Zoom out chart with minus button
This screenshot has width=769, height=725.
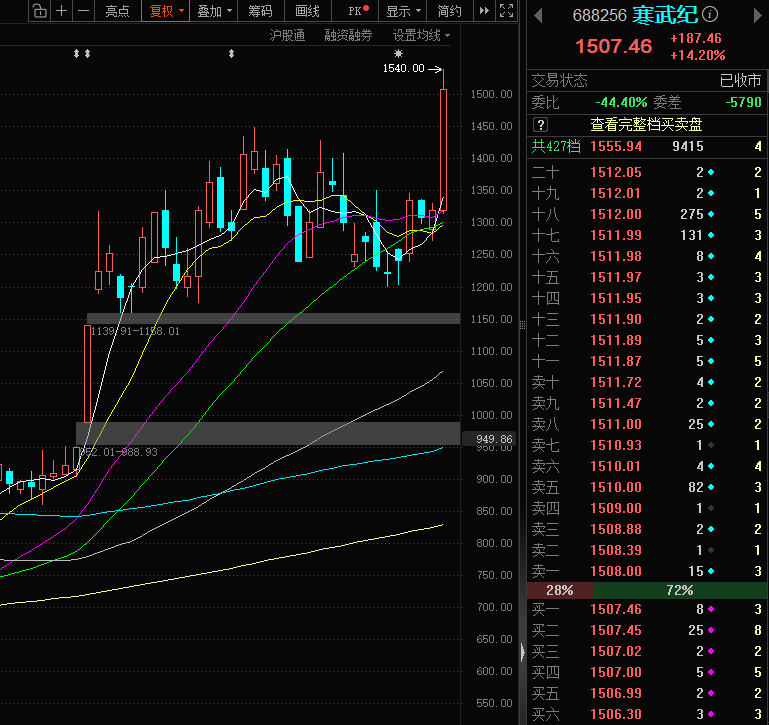click(x=84, y=10)
